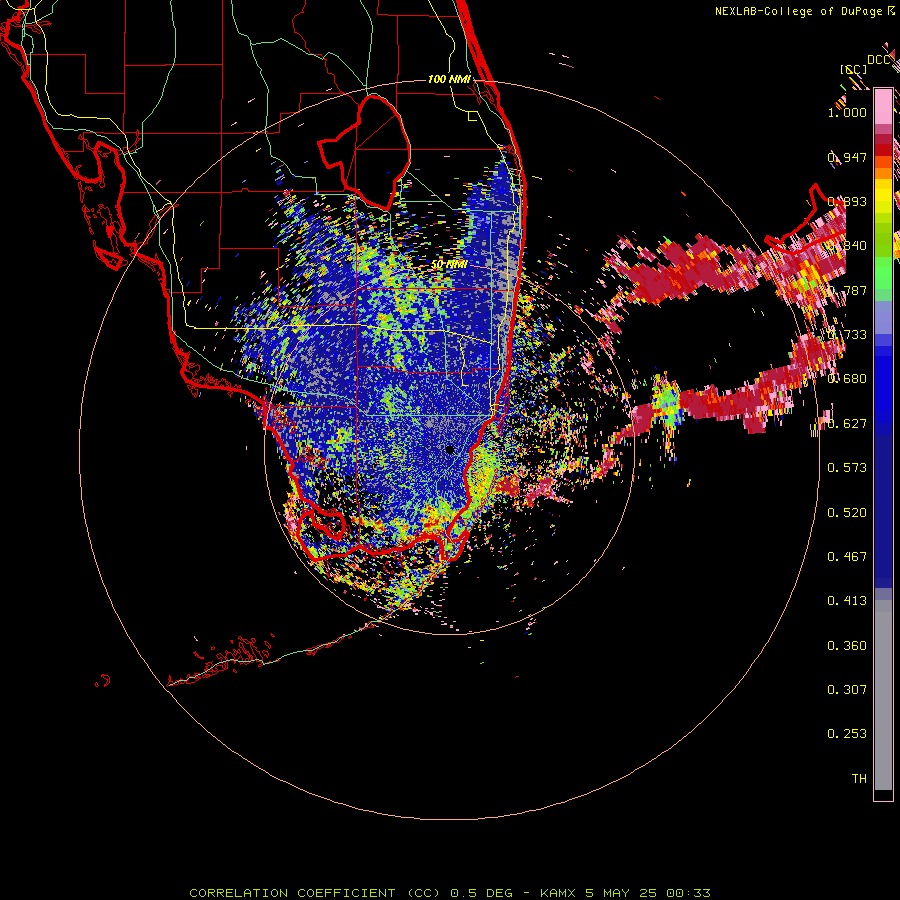This screenshot has height=900, width=900.
Task: Click the TH threshold label on scale
Action: (x=859, y=779)
